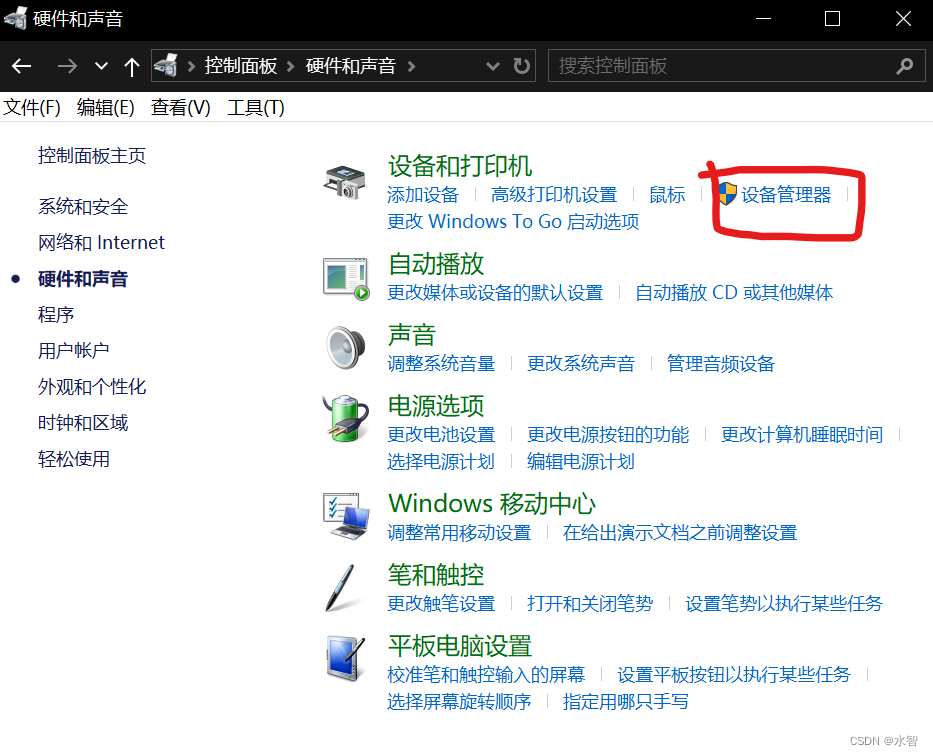The height and width of the screenshot is (756, 933).
Task: Open the 工具(T) menu
Action: click(256, 108)
